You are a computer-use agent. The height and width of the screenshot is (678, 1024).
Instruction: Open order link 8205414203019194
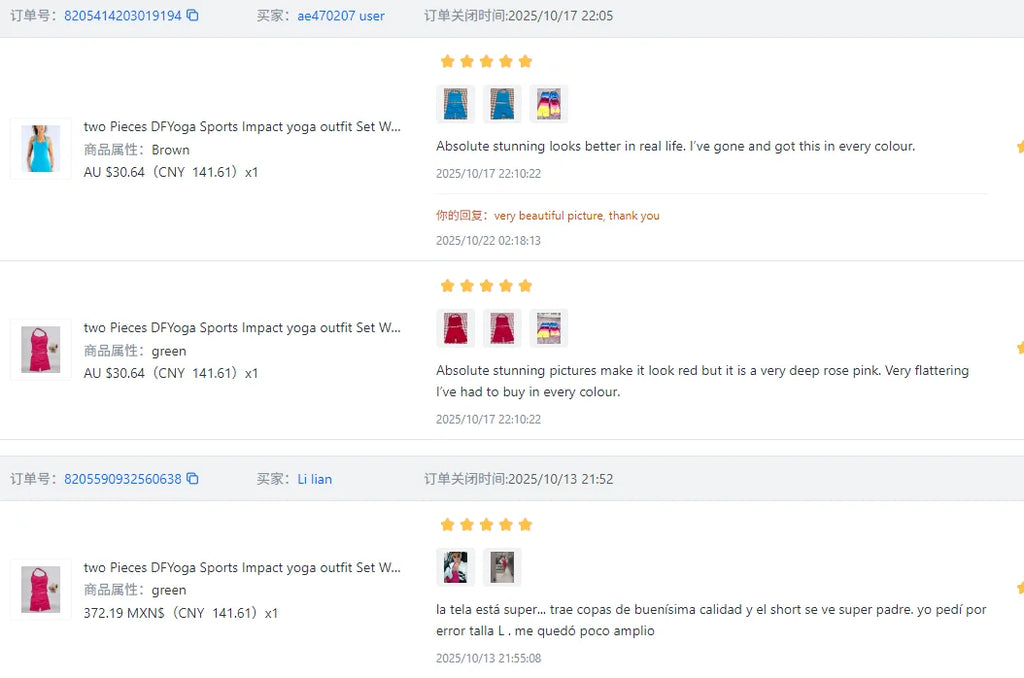click(123, 16)
